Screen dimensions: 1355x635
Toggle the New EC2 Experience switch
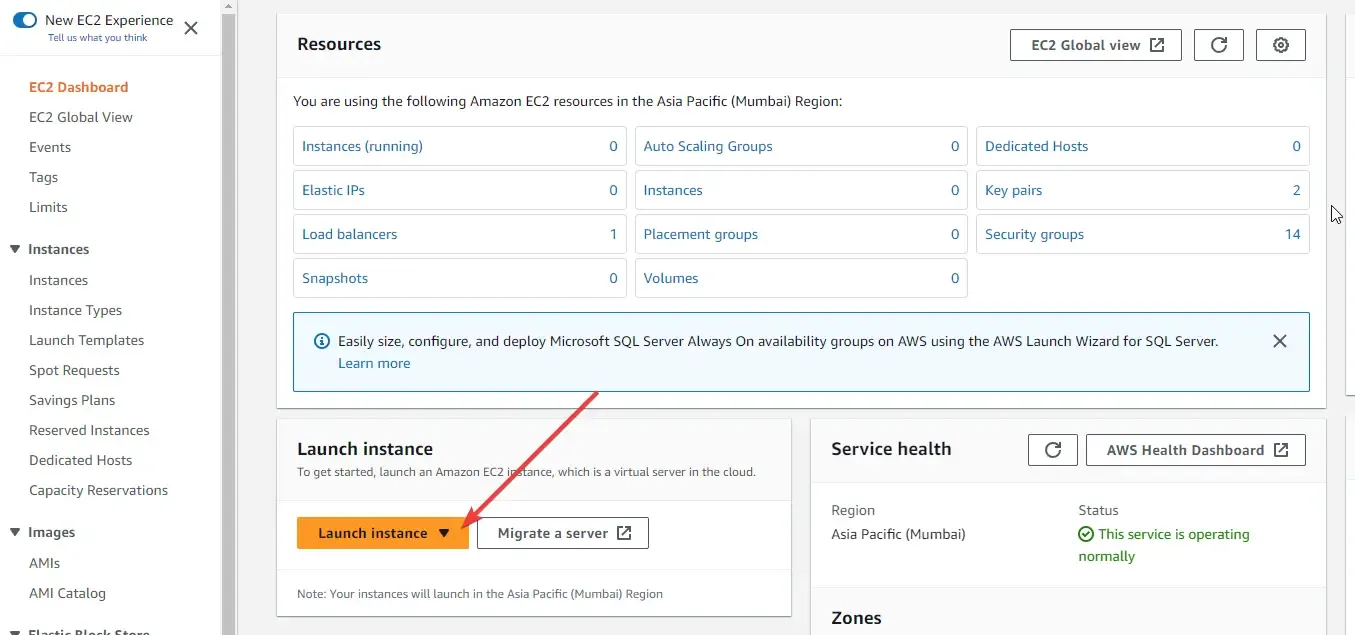pyautogui.click(x=23, y=19)
